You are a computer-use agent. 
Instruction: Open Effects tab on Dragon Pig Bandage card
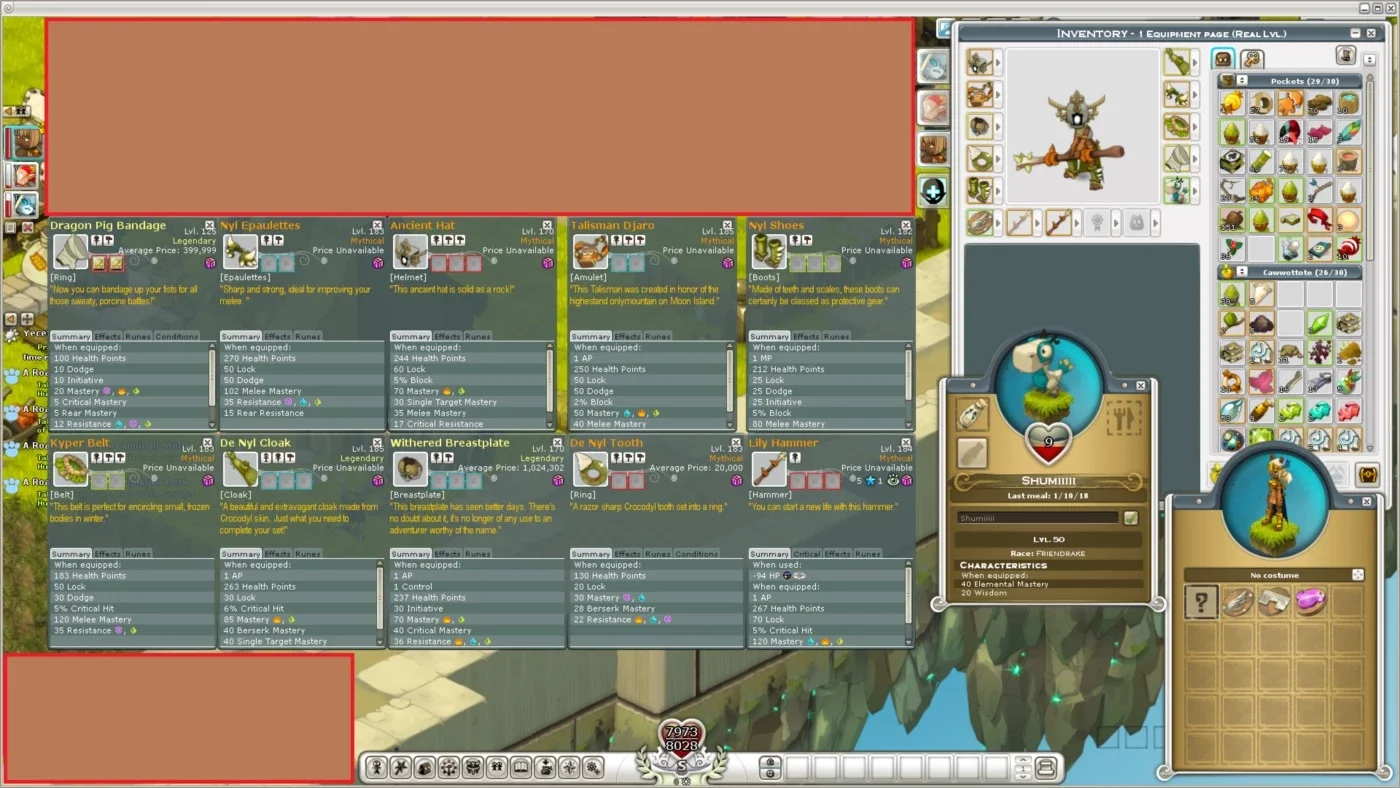107,336
